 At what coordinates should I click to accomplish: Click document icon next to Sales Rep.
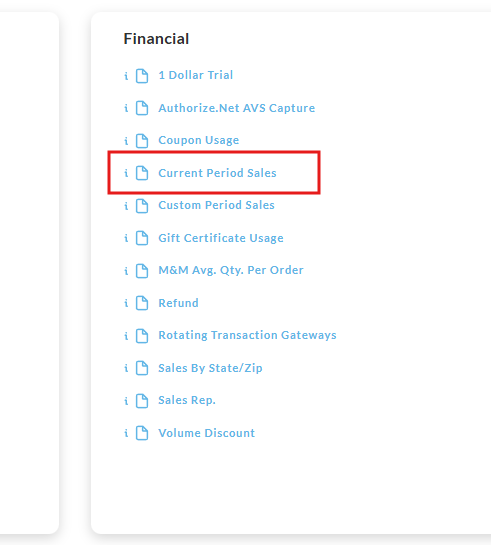142,401
